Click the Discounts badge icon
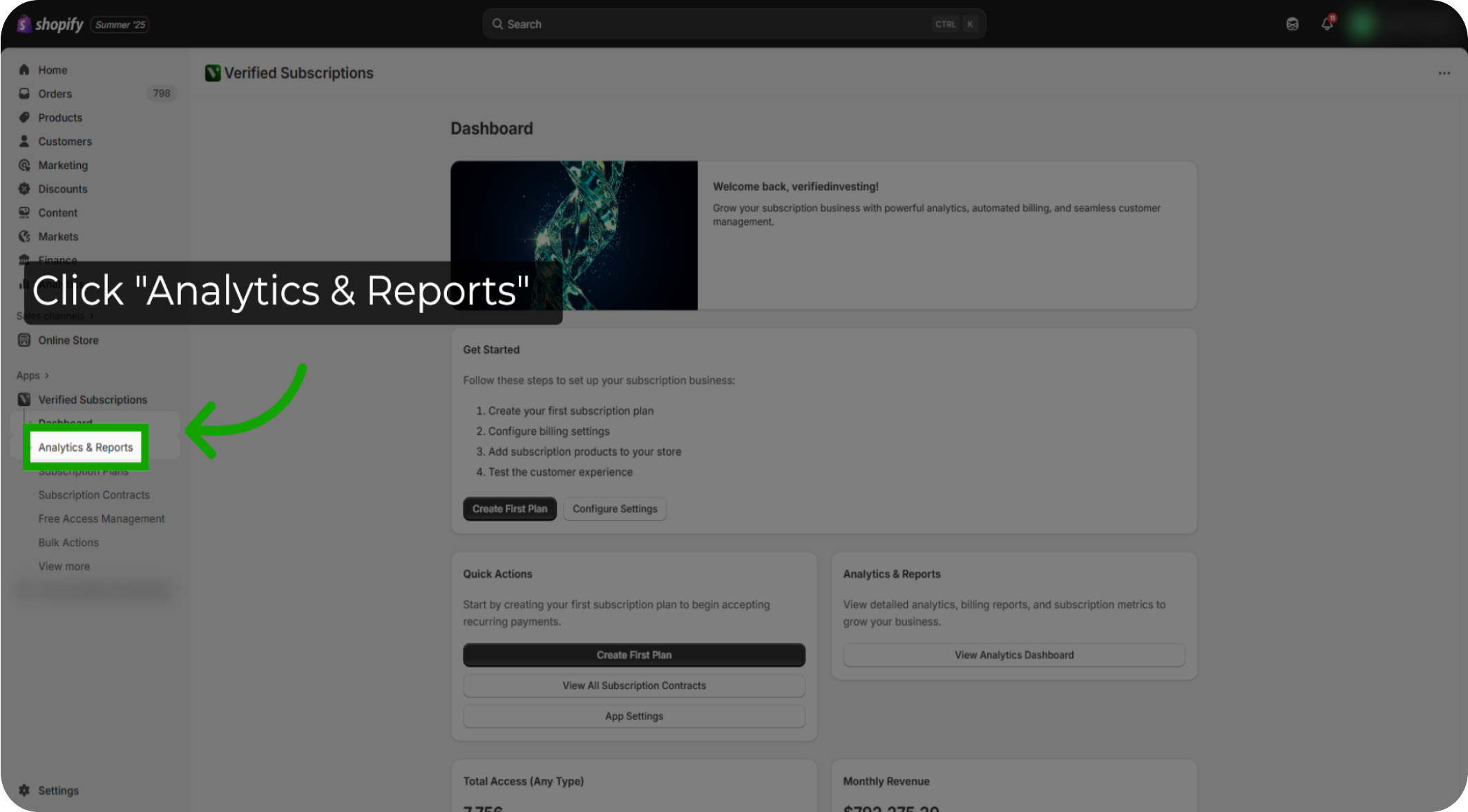The image size is (1468, 812). (24, 188)
